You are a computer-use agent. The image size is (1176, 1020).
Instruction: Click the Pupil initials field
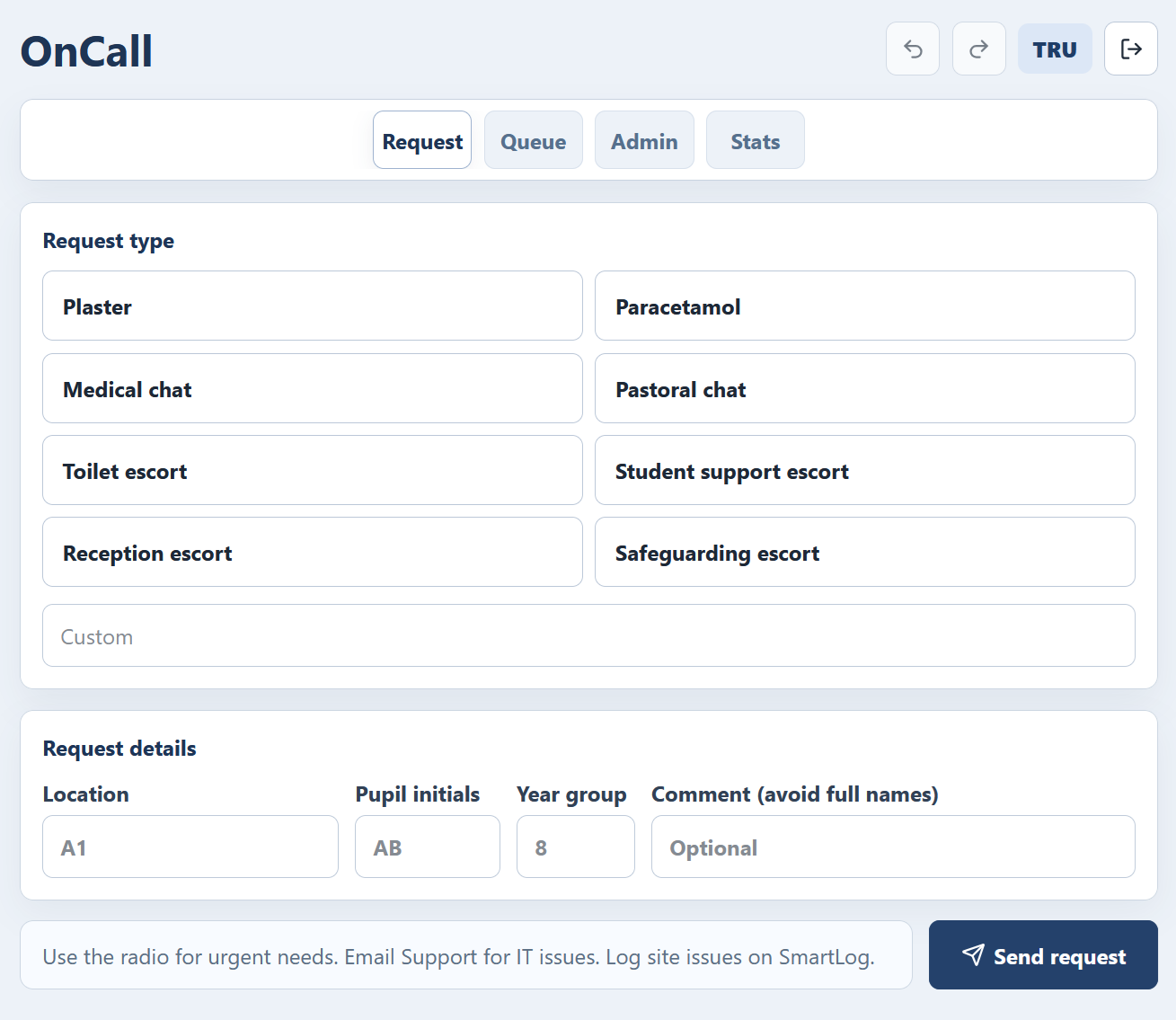(428, 847)
